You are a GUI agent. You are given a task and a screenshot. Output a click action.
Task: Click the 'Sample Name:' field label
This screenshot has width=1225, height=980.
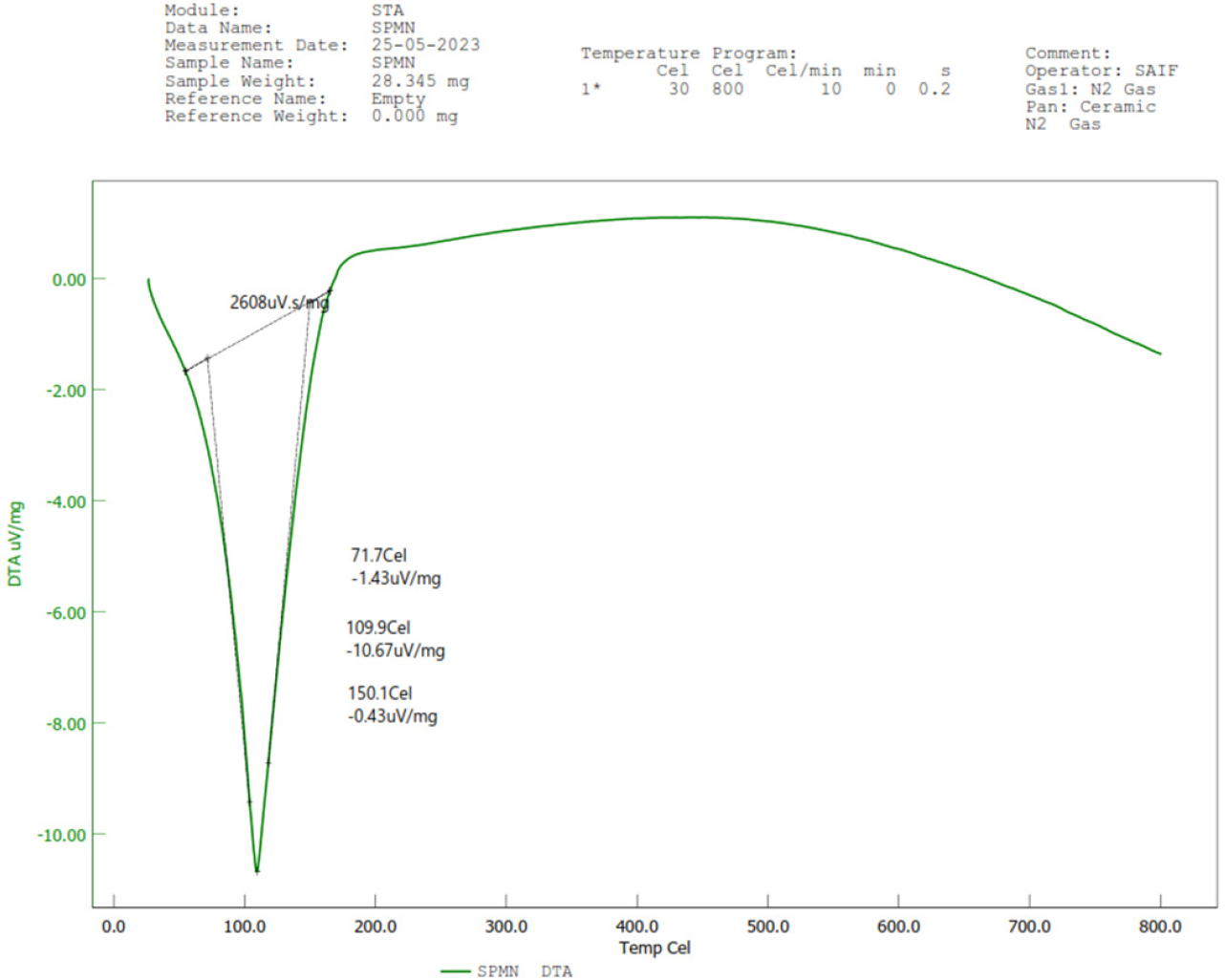point(229,63)
